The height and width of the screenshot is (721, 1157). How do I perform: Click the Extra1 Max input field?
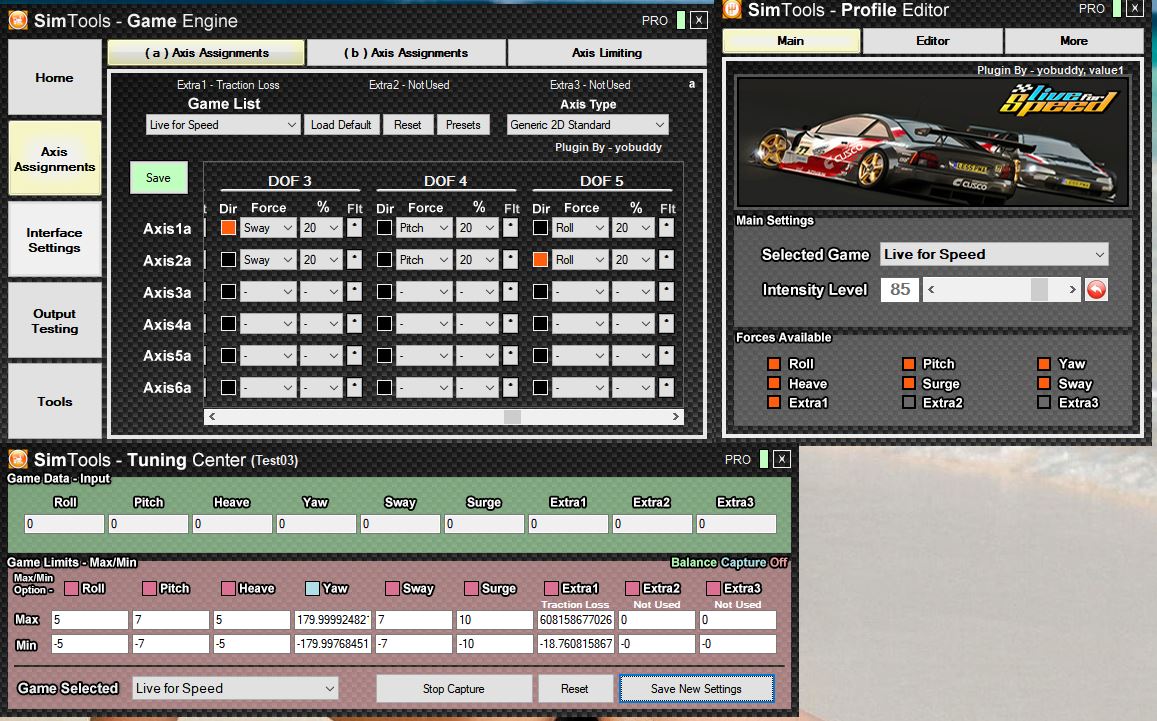[576, 620]
